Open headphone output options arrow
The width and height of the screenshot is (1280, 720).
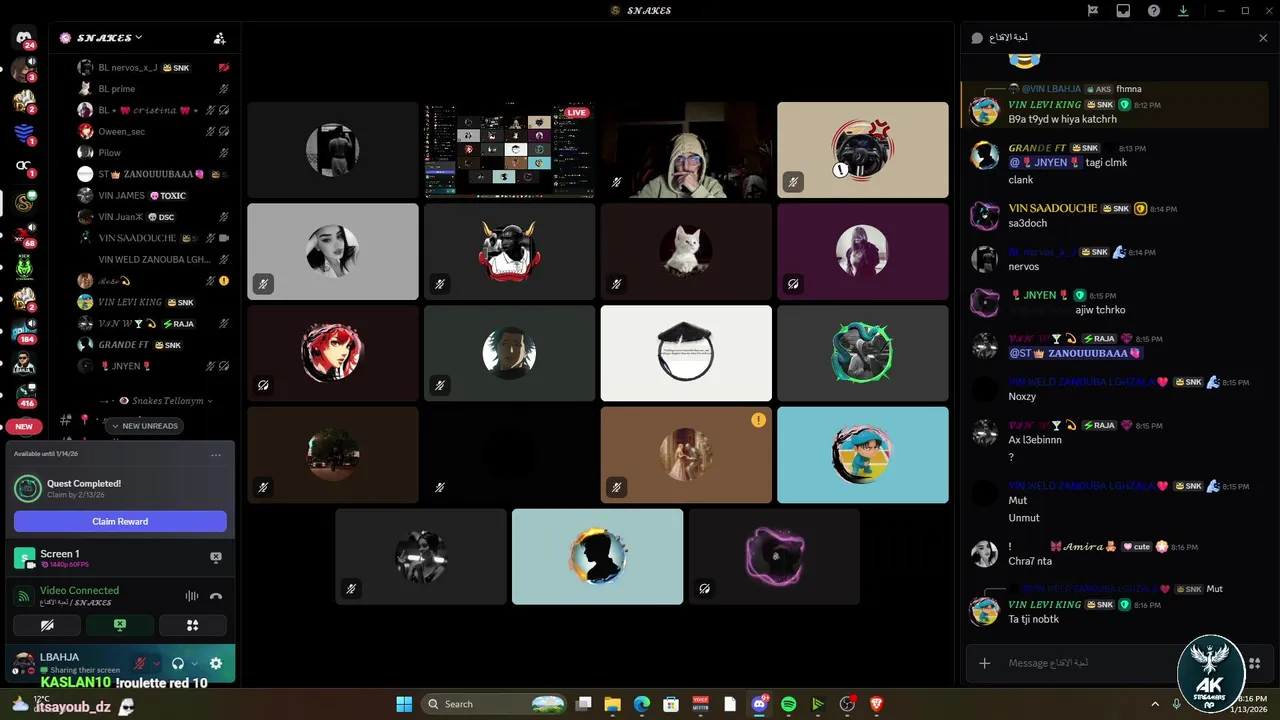pos(194,663)
